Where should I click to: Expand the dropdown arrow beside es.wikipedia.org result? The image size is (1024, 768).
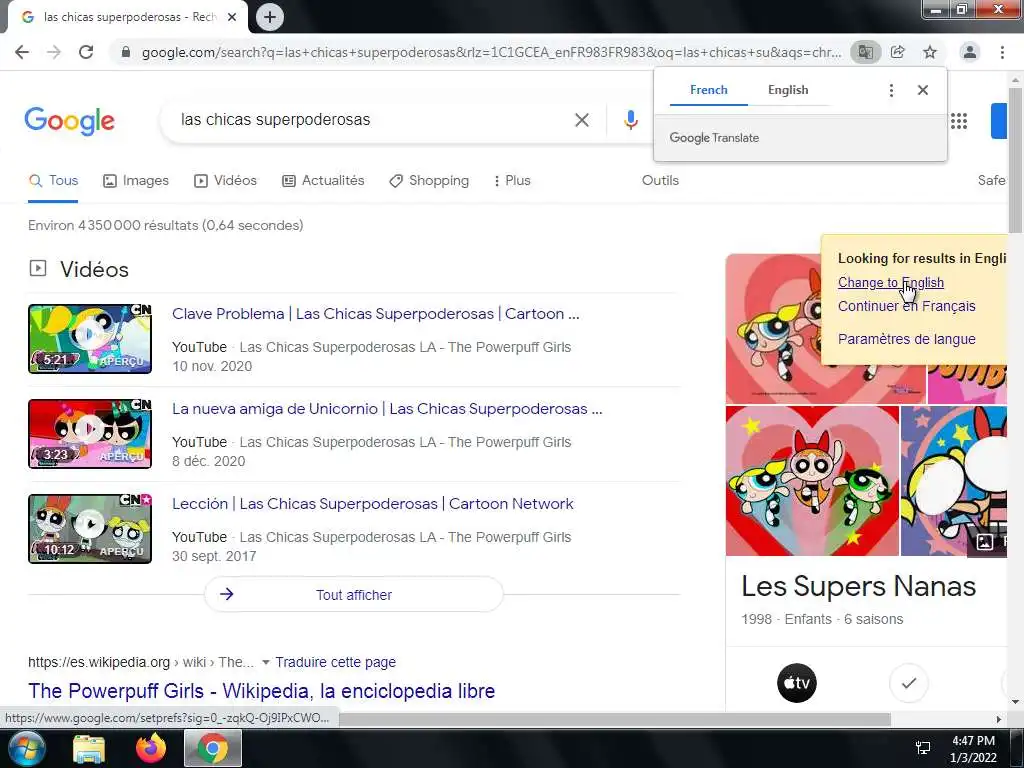[266, 662]
